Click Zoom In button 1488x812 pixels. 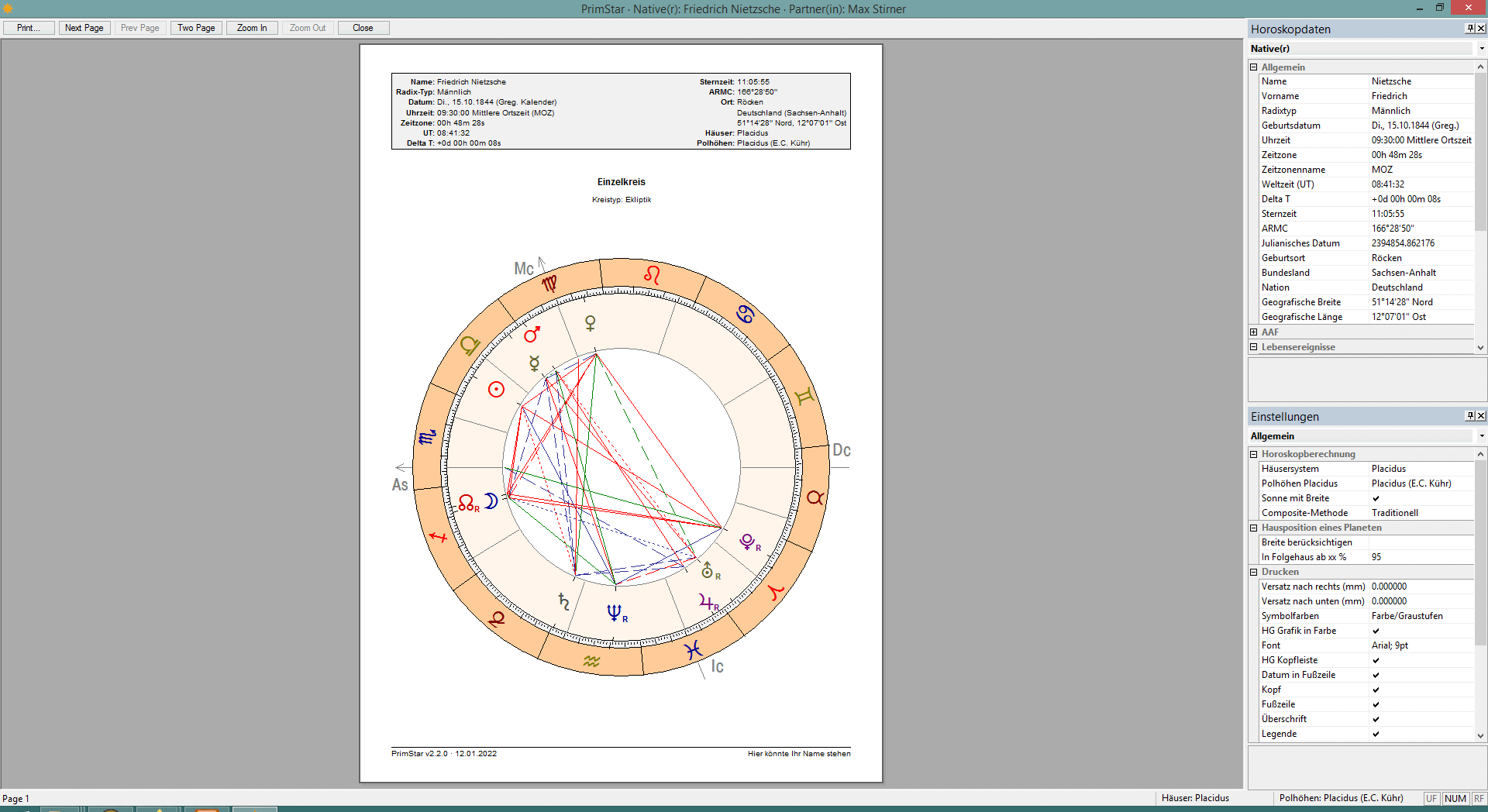252,28
